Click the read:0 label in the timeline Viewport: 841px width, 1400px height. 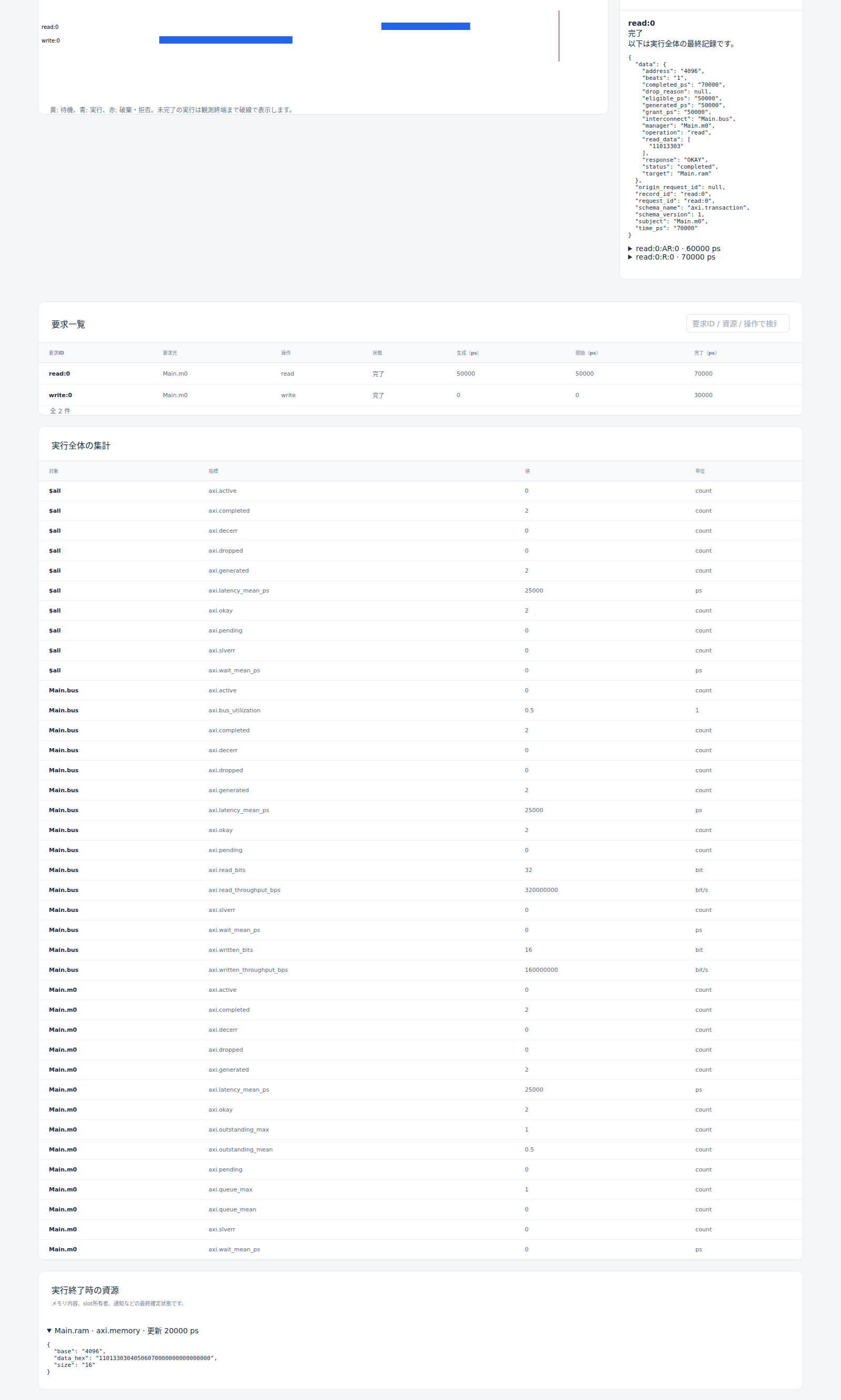[50, 27]
